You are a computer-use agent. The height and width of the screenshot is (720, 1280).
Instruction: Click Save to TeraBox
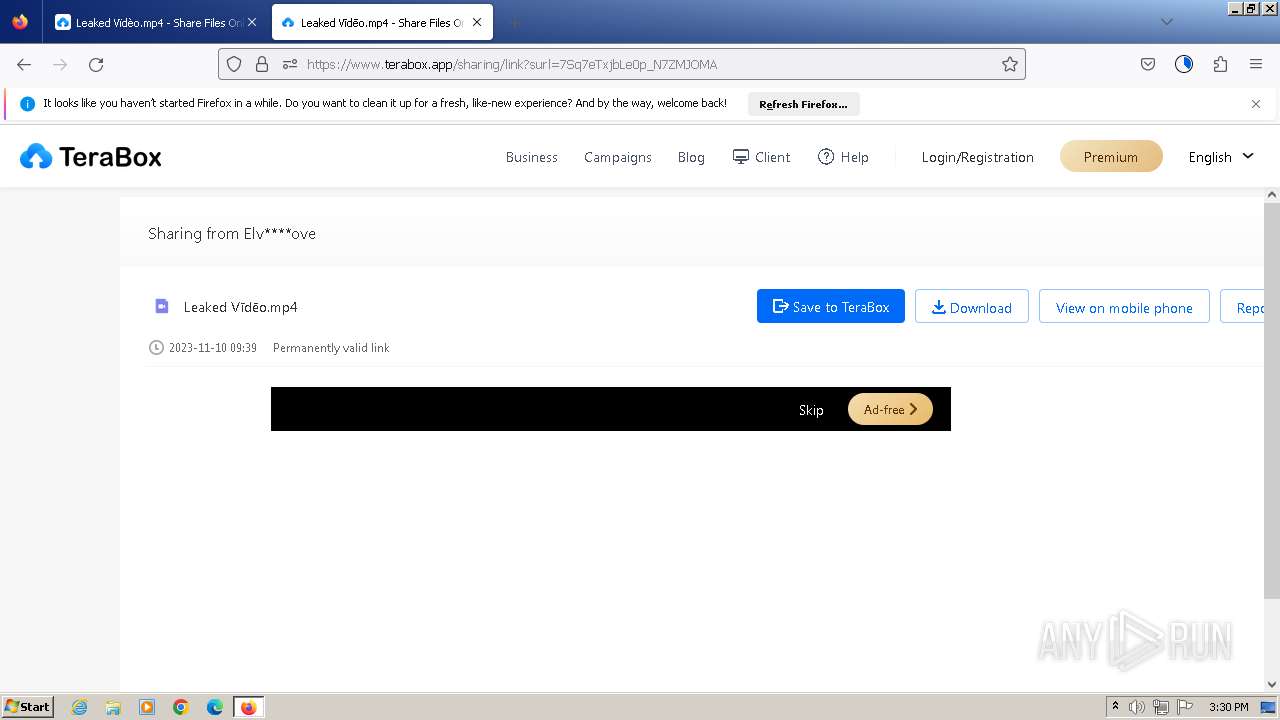[831, 306]
